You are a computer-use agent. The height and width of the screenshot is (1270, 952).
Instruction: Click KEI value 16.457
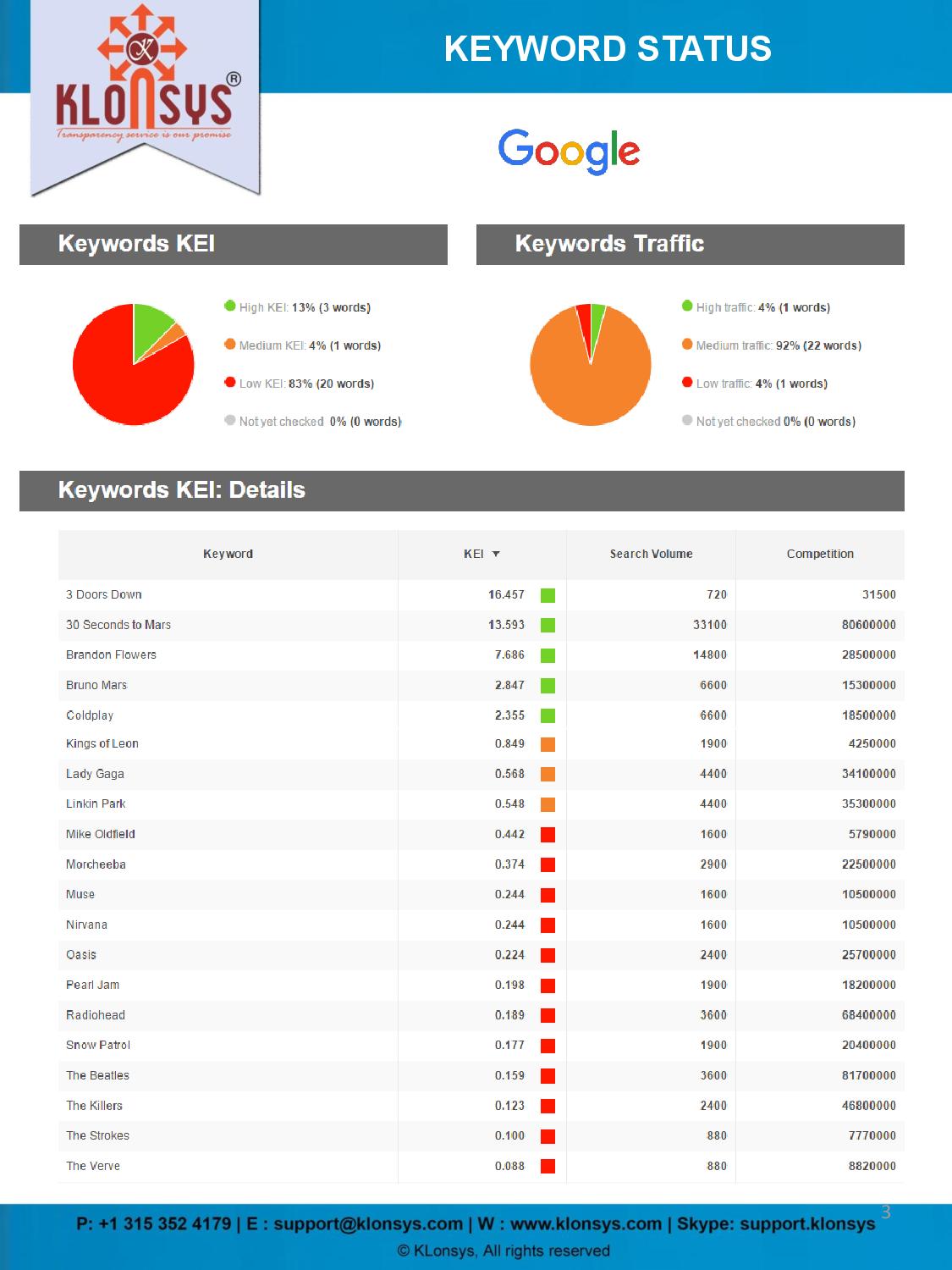coord(506,594)
